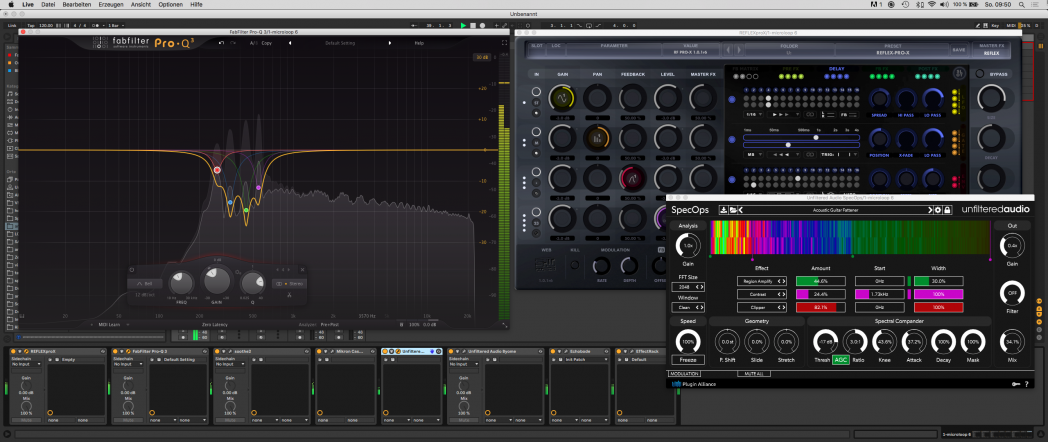Click Help in the Pro-Q 3 header
Image resolution: width=1048 pixels, height=442 pixels.
click(x=419, y=43)
